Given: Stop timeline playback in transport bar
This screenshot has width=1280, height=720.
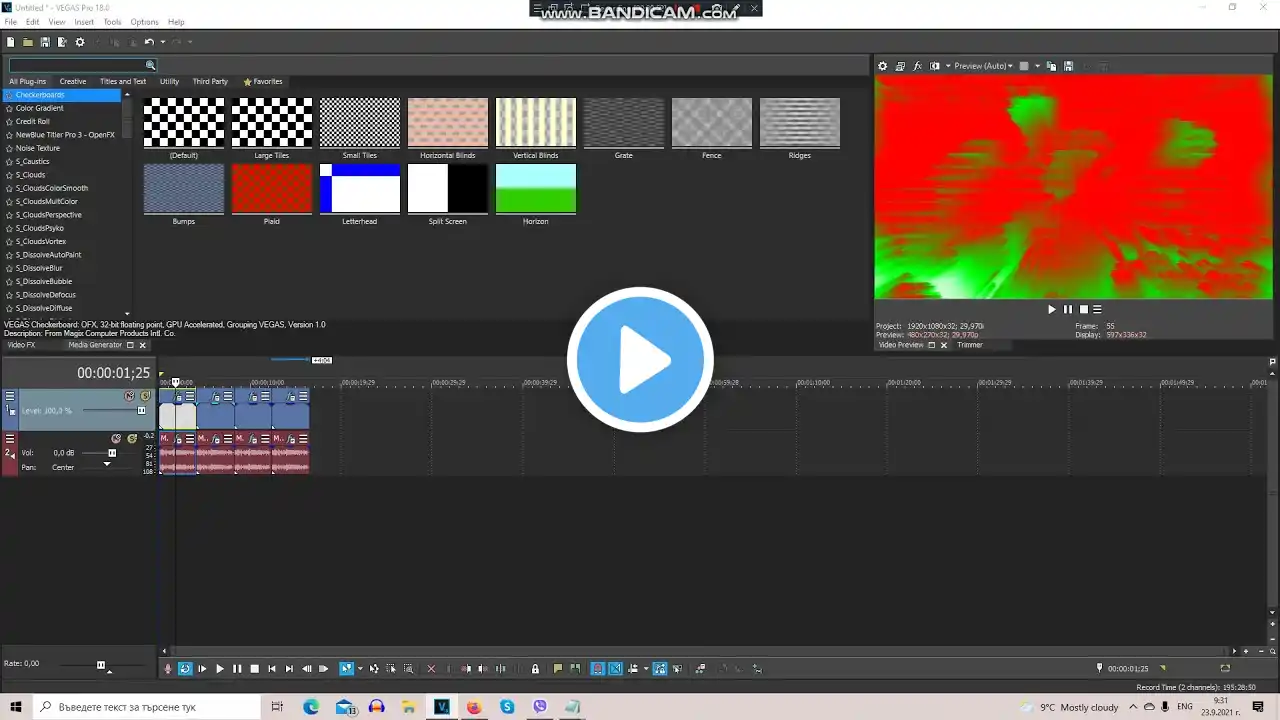Looking at the screenshot, I should point(254,669).
